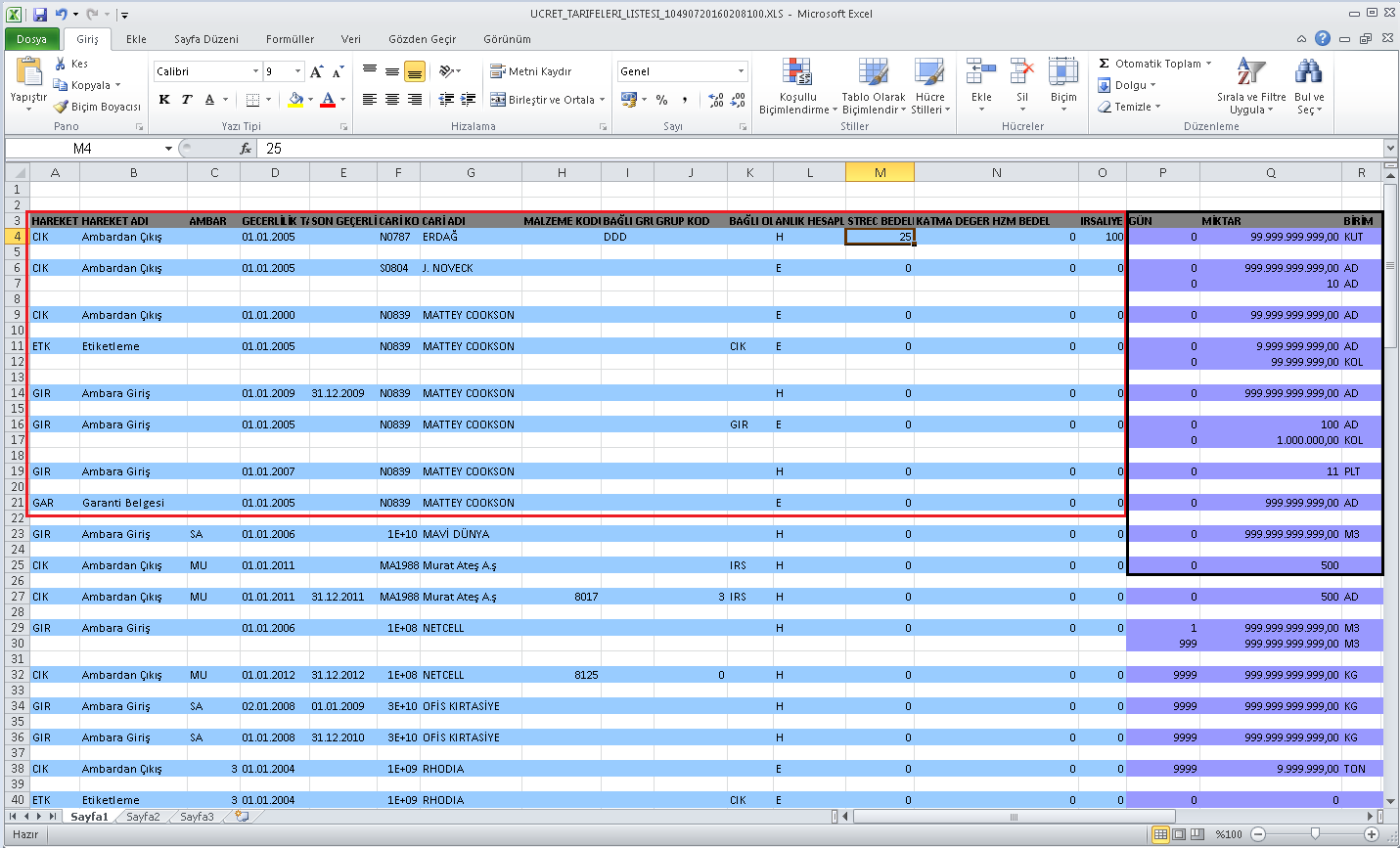1400x848 pixels.
Task: Expand the formula bar chevron
Action: (1390, 149)
